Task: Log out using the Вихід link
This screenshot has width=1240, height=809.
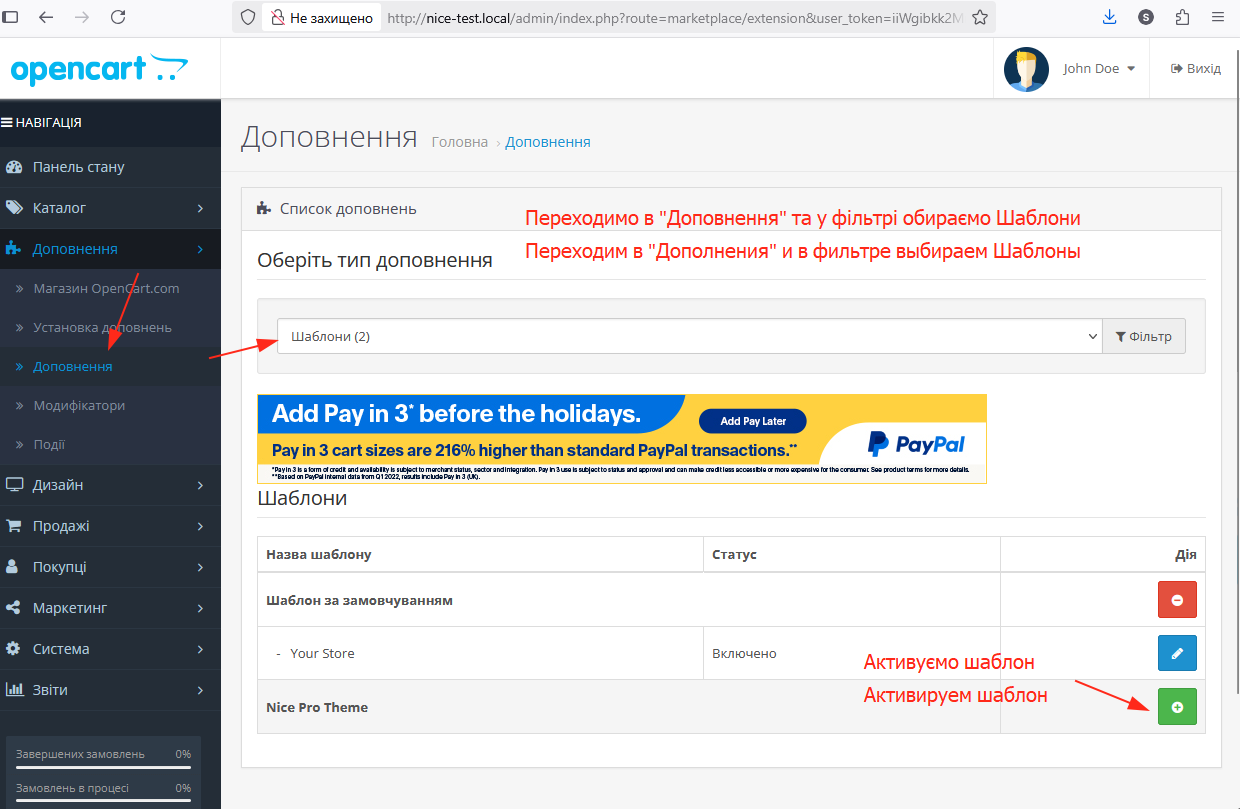Action: point(1196,69)
